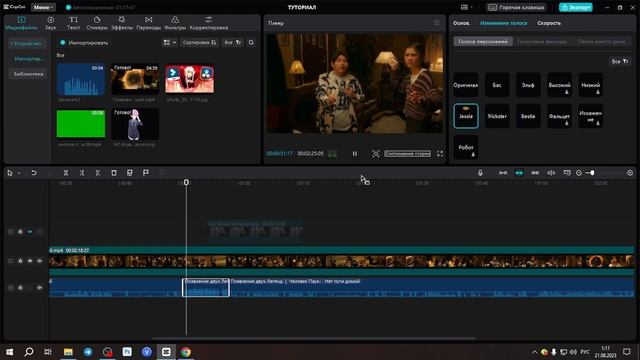Enter fullscreen preview in the player
The height and width of the screenshot is (360, 640).
[440, 153]
